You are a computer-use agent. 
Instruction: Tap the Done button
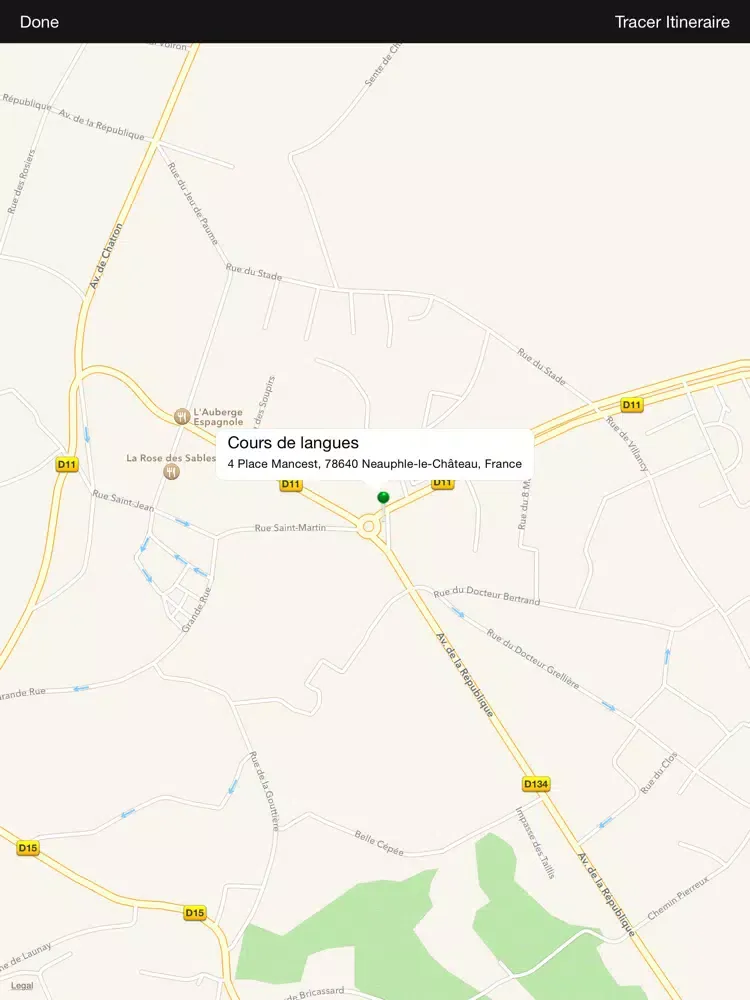click(x=39, y=22)
